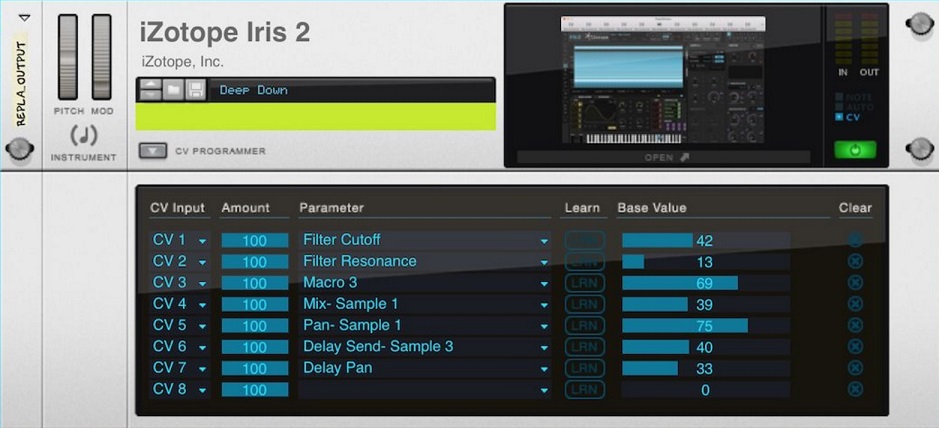Click the CV 1 Amount field showing 100
The width and height of the screenshot is (939, 428).
pos(255,240)
